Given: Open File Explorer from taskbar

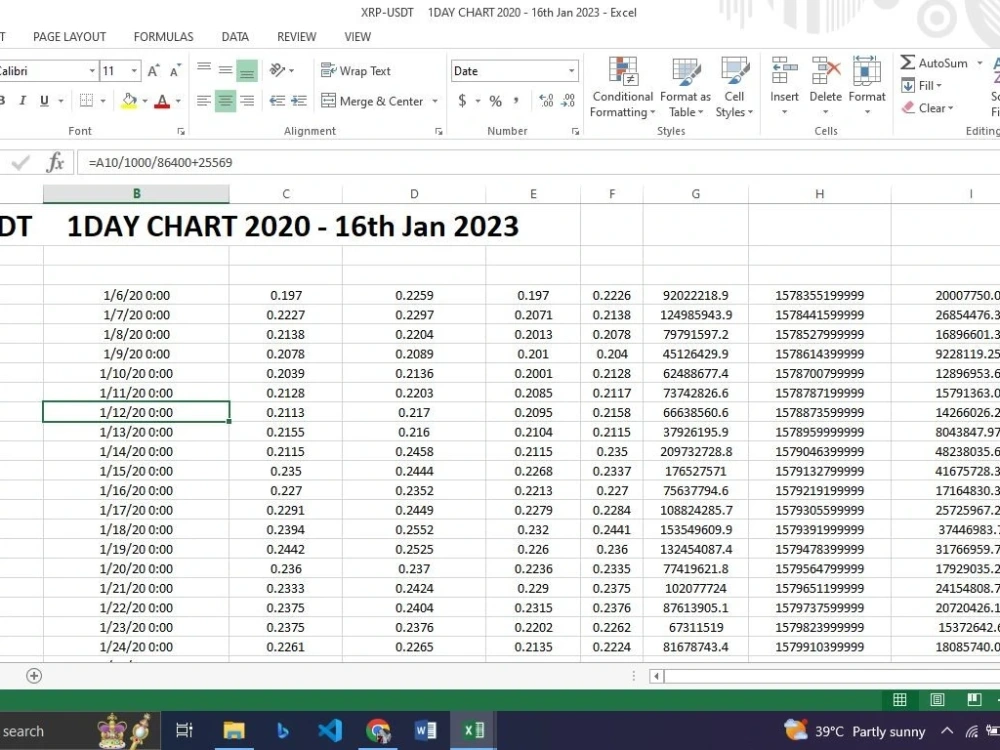Looking at the screenshot, I should pyautogui.click(x=233, y=730).
